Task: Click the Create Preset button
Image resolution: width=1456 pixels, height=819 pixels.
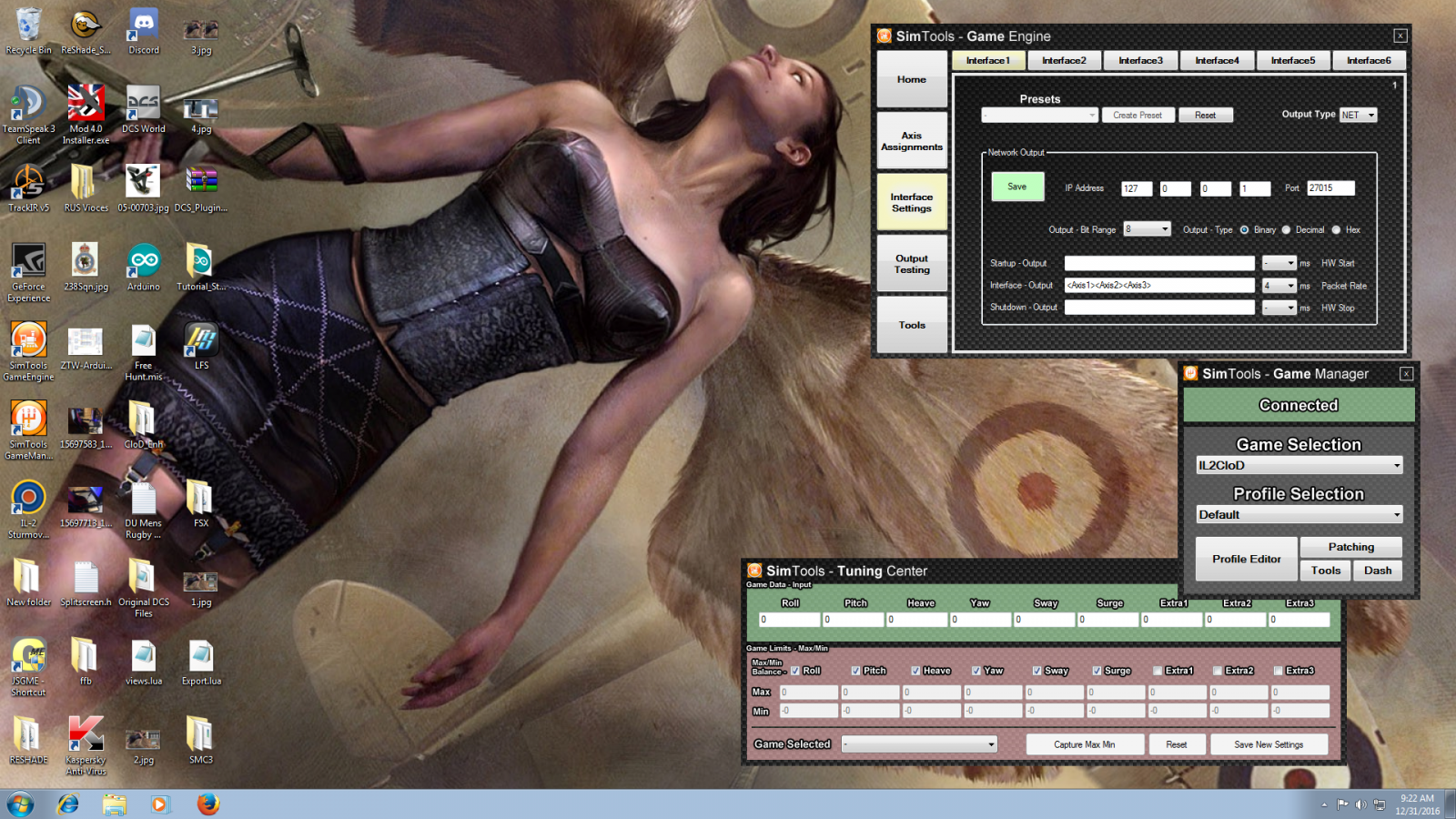Action: (x=1137, y=116)
